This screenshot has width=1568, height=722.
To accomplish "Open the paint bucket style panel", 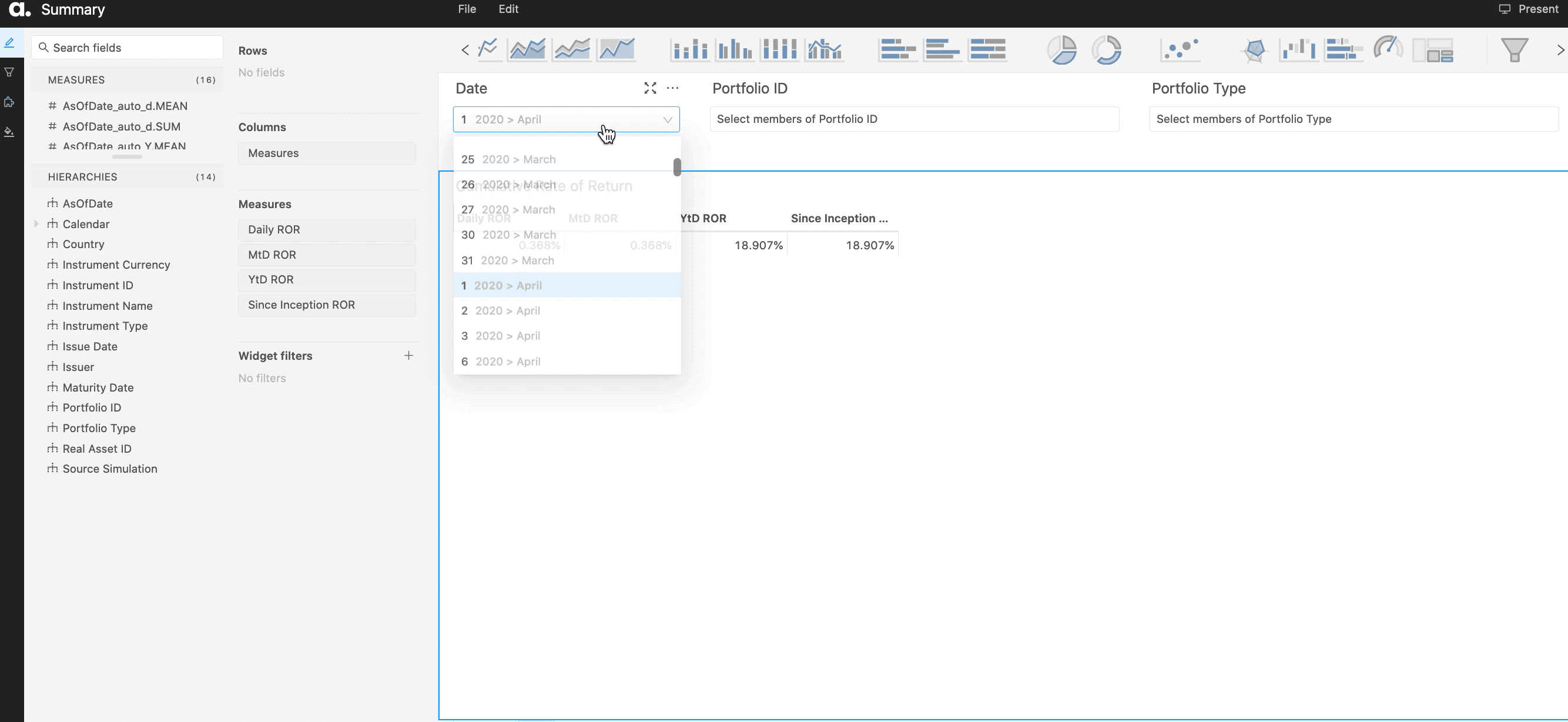I will tap(10, 132).
